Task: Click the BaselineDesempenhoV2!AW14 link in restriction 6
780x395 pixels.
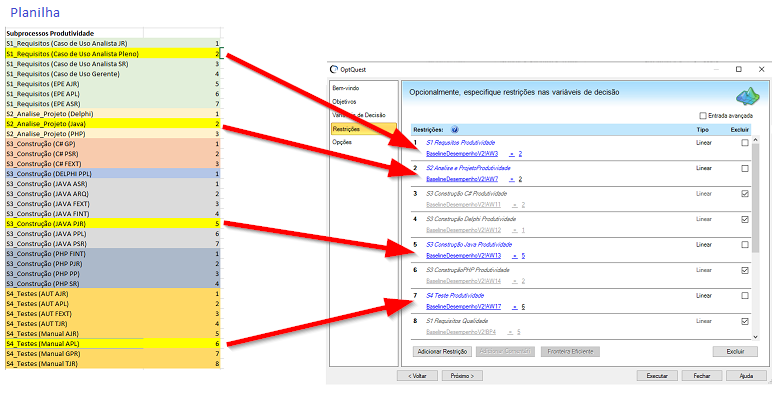Action: coord(464,281)
